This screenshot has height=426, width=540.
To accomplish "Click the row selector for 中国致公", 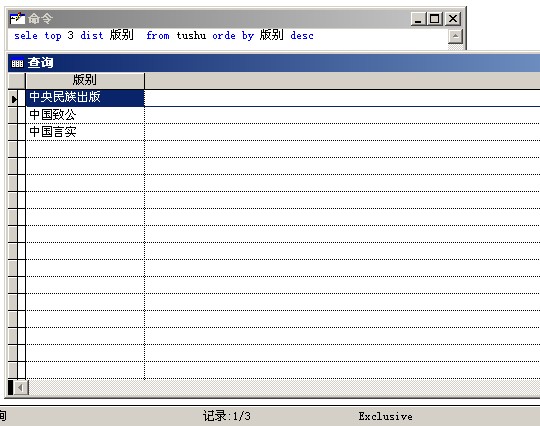I will tap(13, 115).
